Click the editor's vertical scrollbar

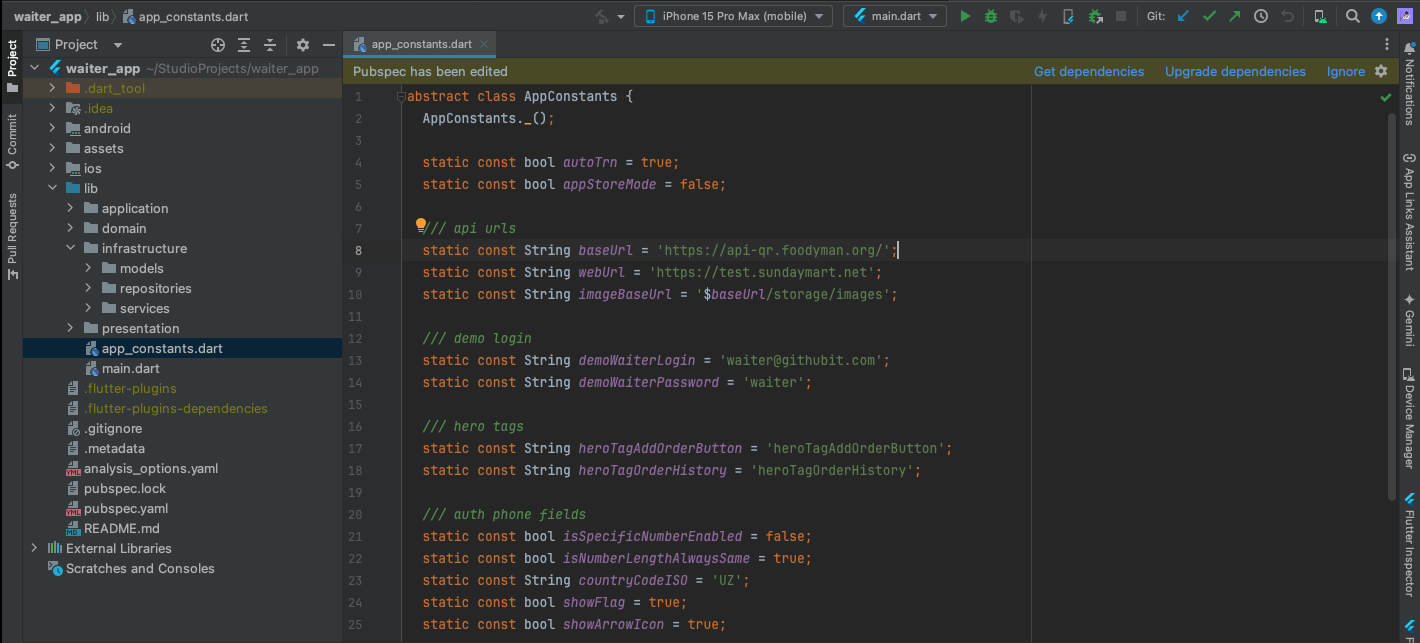click(x=1391, y=300)
